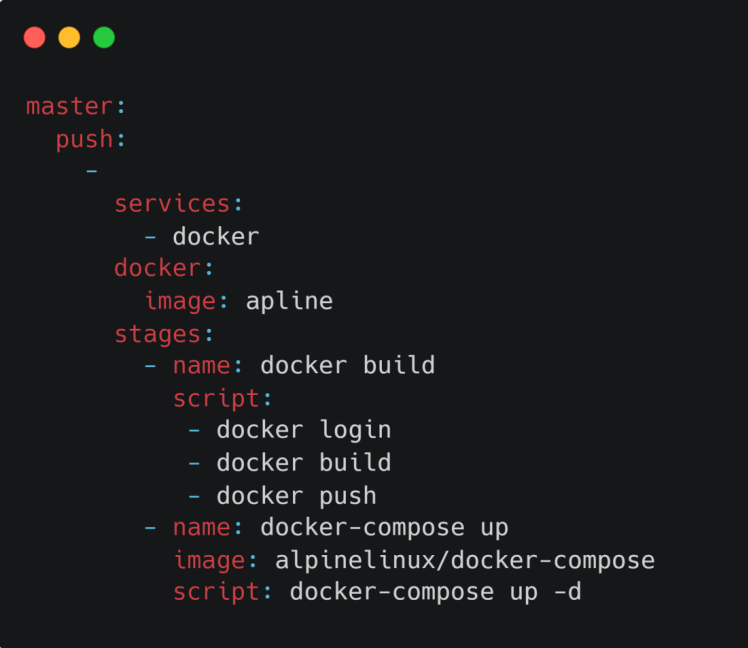Click the lone dash below push

pyautogui.click(x=92, y=171)
